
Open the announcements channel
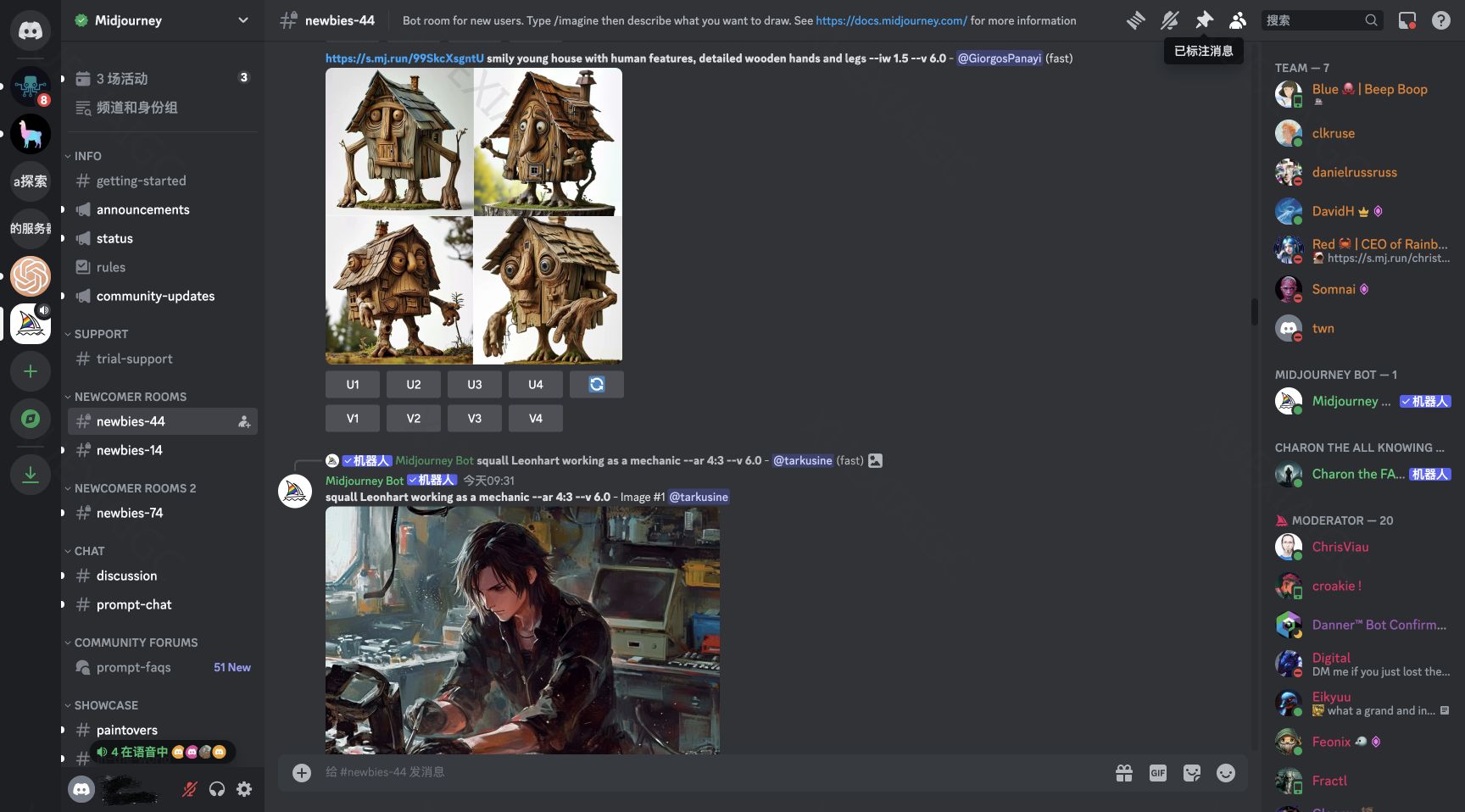[x=163, y=209]
